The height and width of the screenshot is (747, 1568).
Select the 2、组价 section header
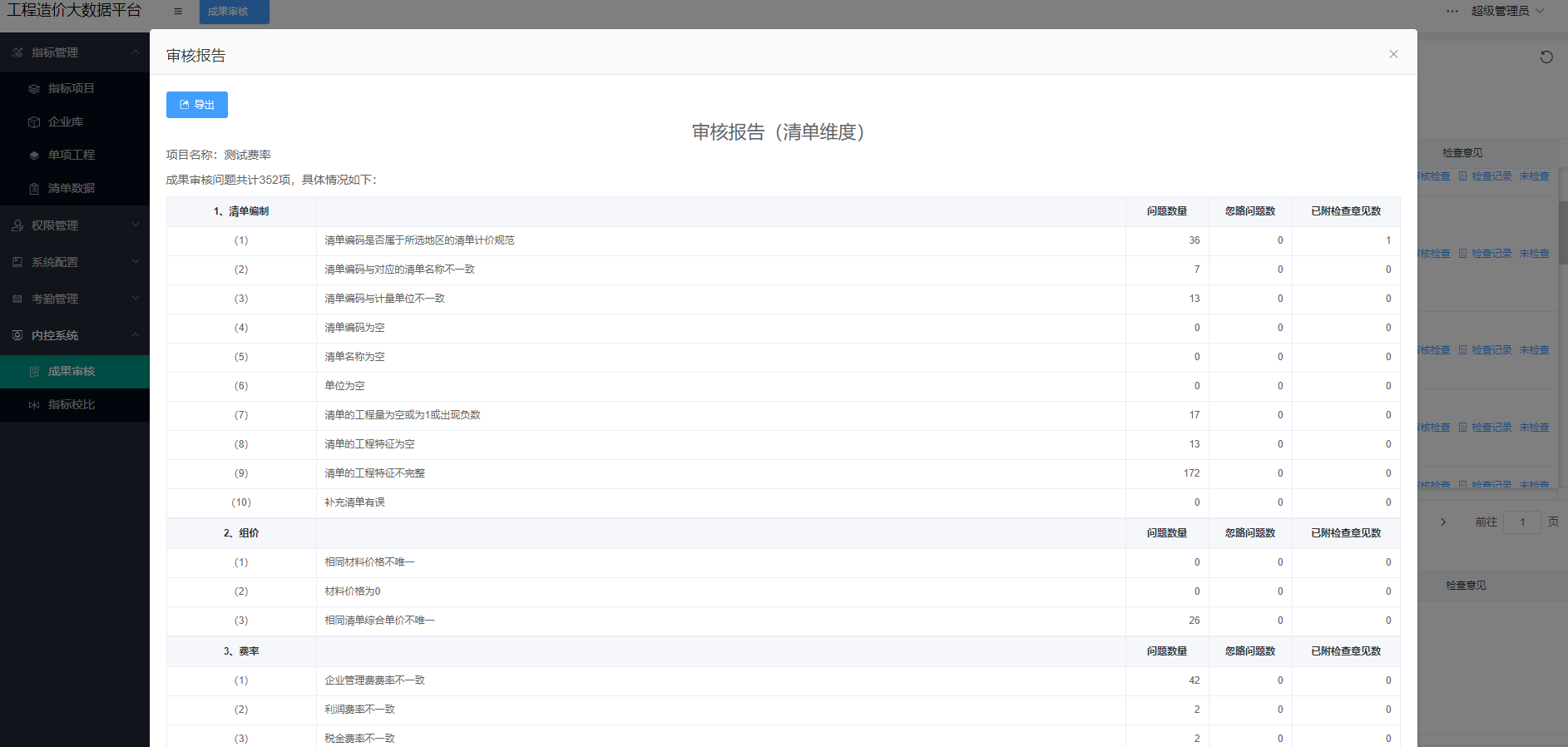coord(241,533)
